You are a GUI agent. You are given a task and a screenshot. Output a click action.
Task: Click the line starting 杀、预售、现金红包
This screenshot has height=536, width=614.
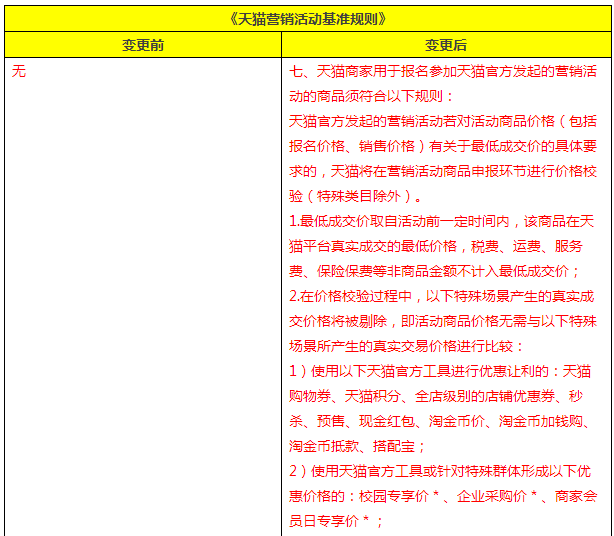pyautogui.click(x=440, y=421)
